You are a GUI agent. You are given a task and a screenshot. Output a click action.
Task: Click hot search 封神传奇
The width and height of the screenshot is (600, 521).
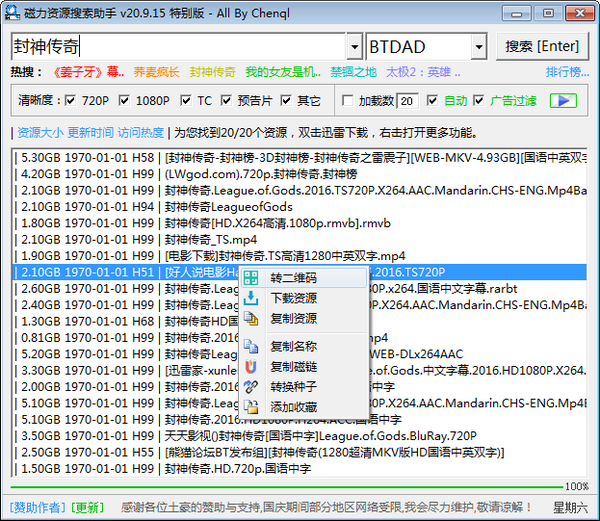(x=212, y=72)
